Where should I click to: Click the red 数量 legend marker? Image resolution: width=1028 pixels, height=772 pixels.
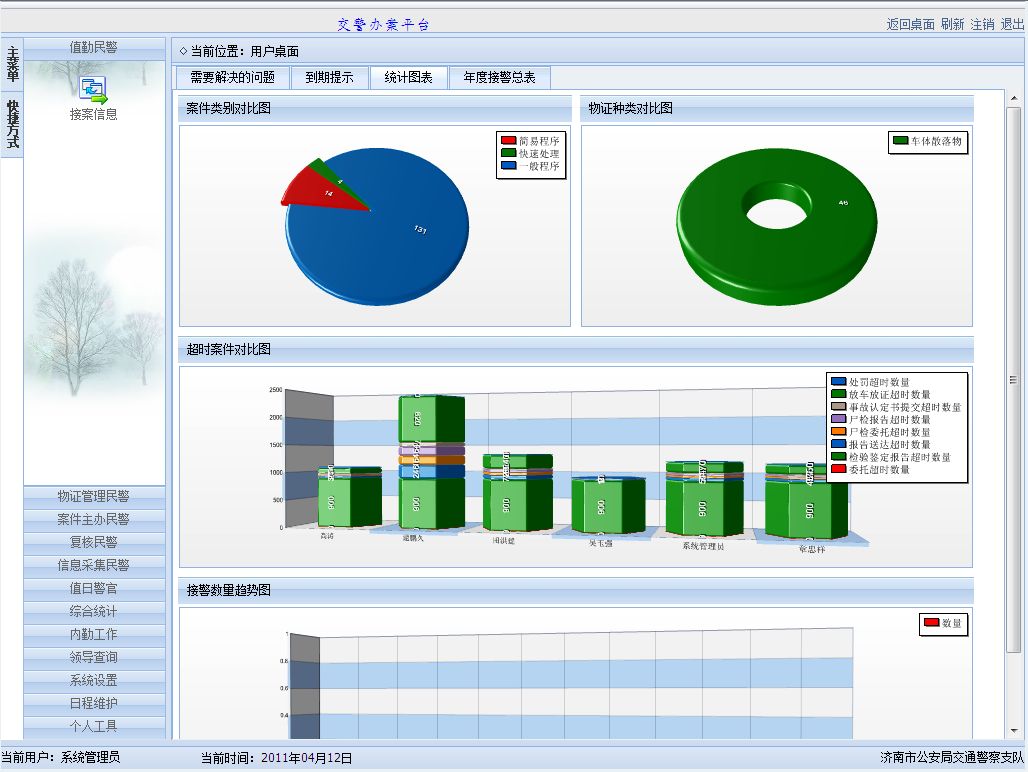pyautogui.click(x=930, y=623)
